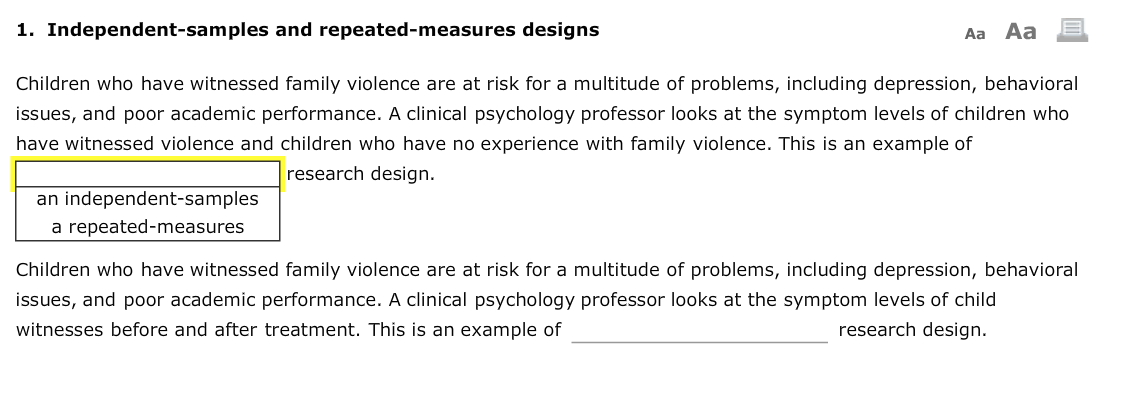Click the printer icon to print question
This screenshot has width=1136, height=414.
click(1072, 30)
